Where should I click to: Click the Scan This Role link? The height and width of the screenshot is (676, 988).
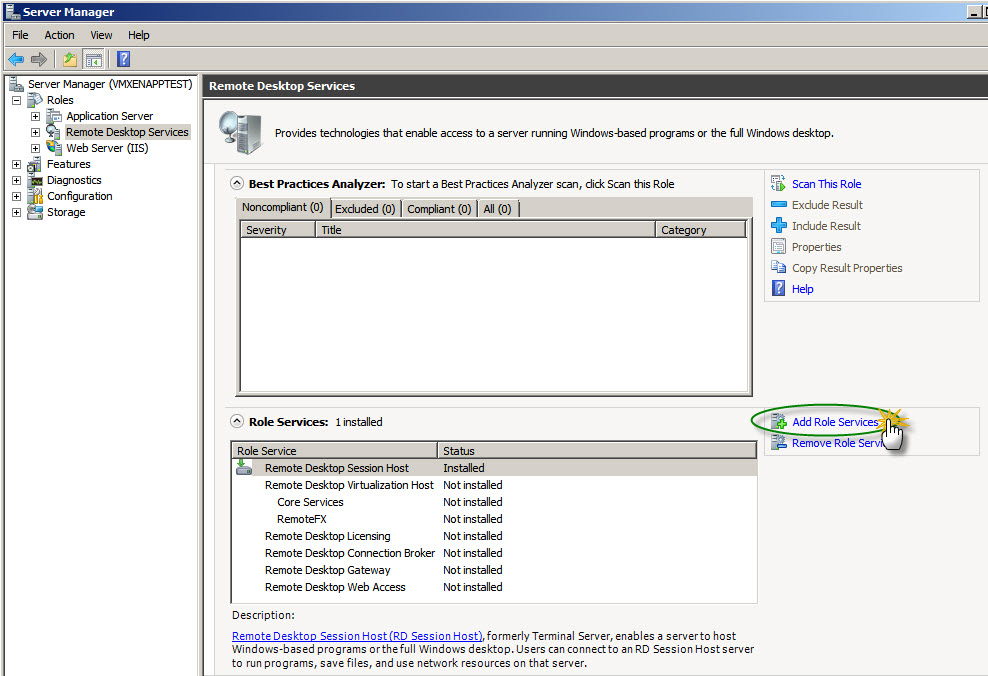coord(826,184)
